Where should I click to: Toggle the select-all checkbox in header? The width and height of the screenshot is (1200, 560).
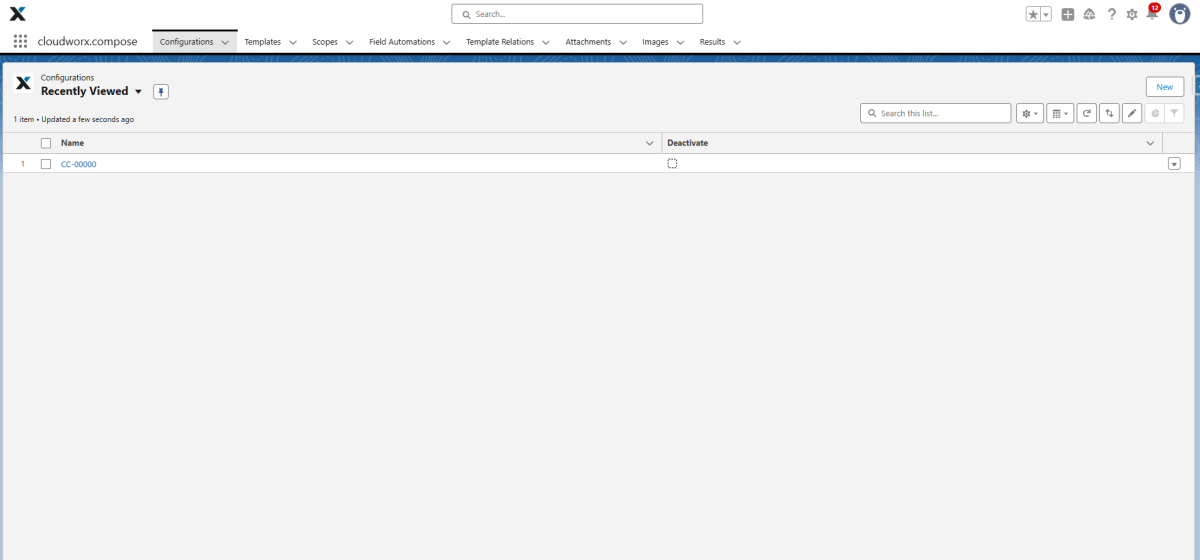[46, 143]
